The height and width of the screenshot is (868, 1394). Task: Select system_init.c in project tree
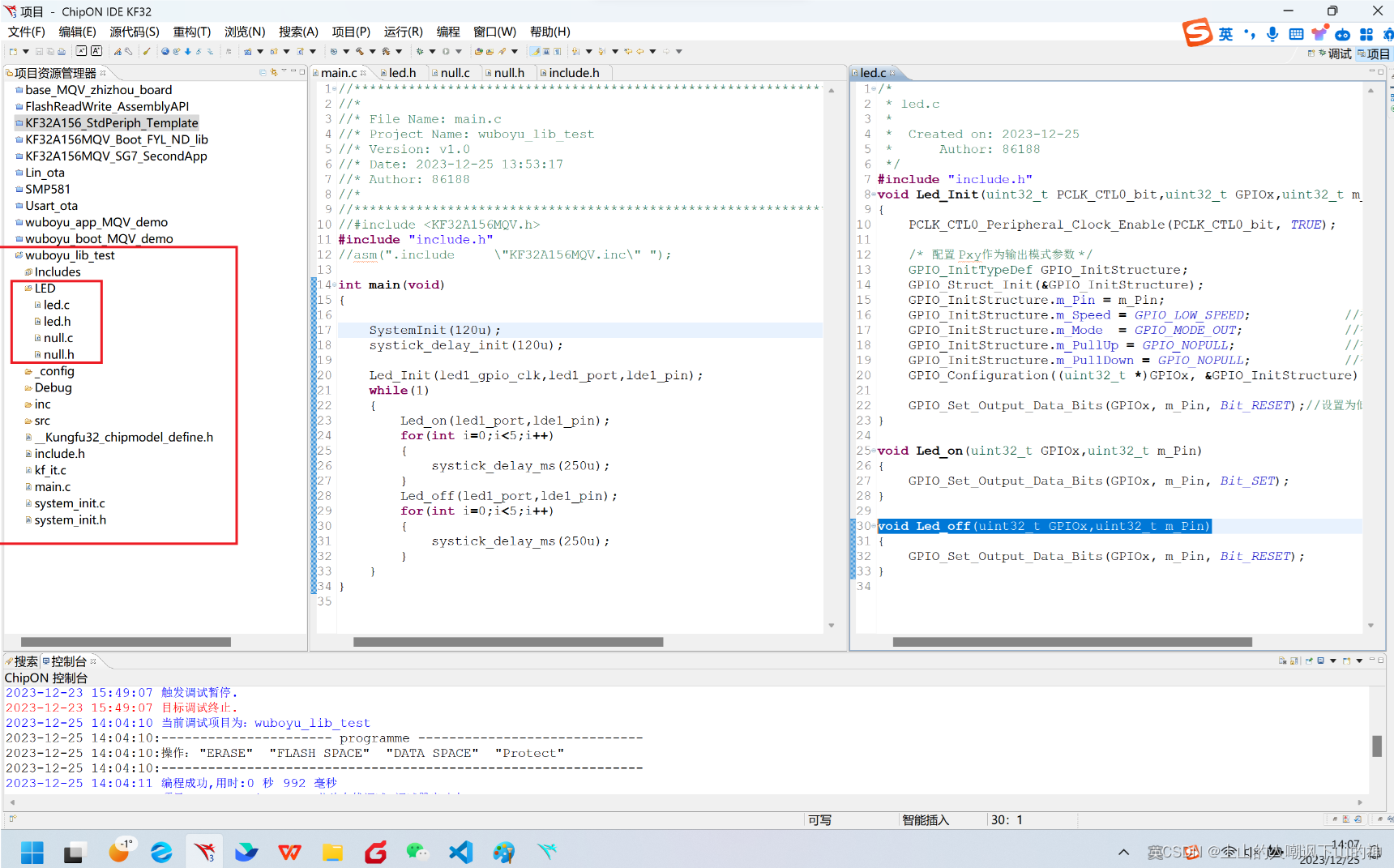pyautogui.click(x=70, y=503)
